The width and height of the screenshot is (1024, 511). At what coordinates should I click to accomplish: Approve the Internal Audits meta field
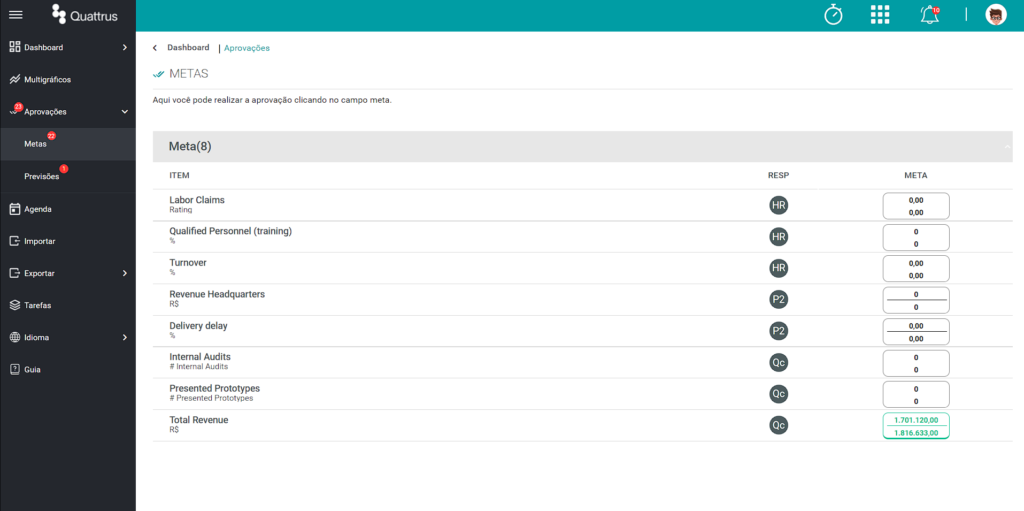(x=916, y=363)
